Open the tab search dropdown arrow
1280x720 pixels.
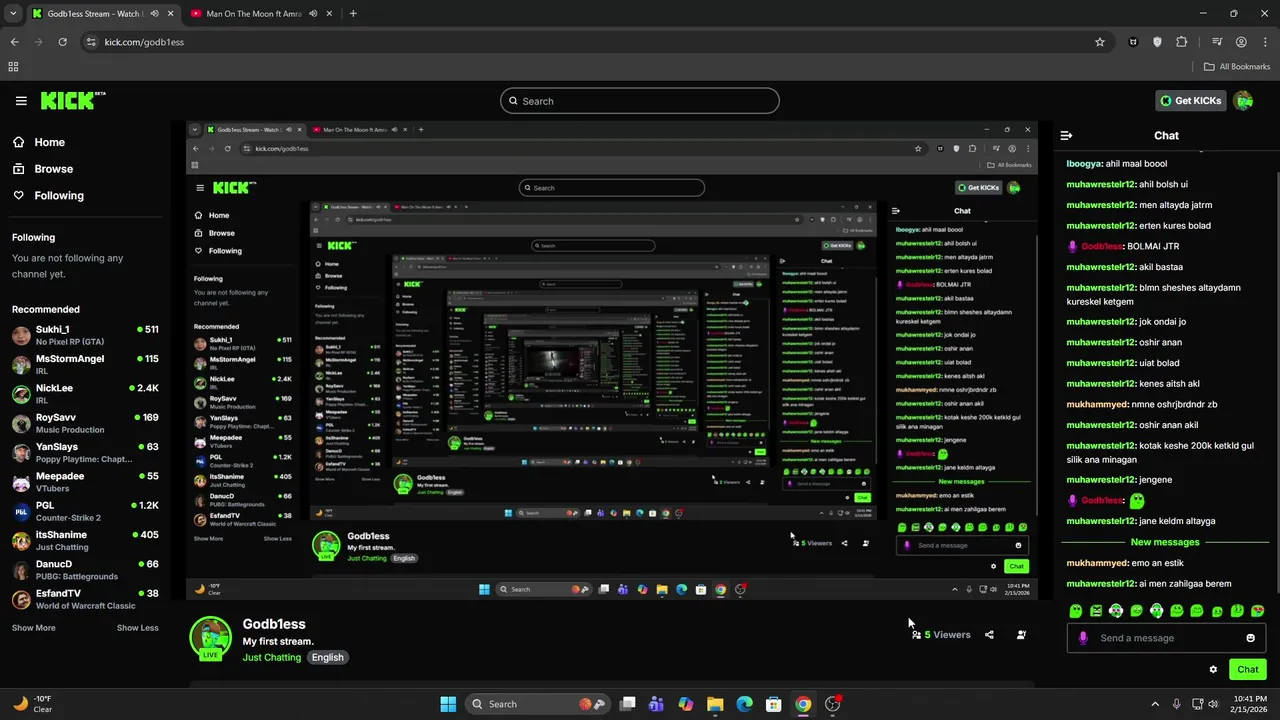(x=13, y=14)
